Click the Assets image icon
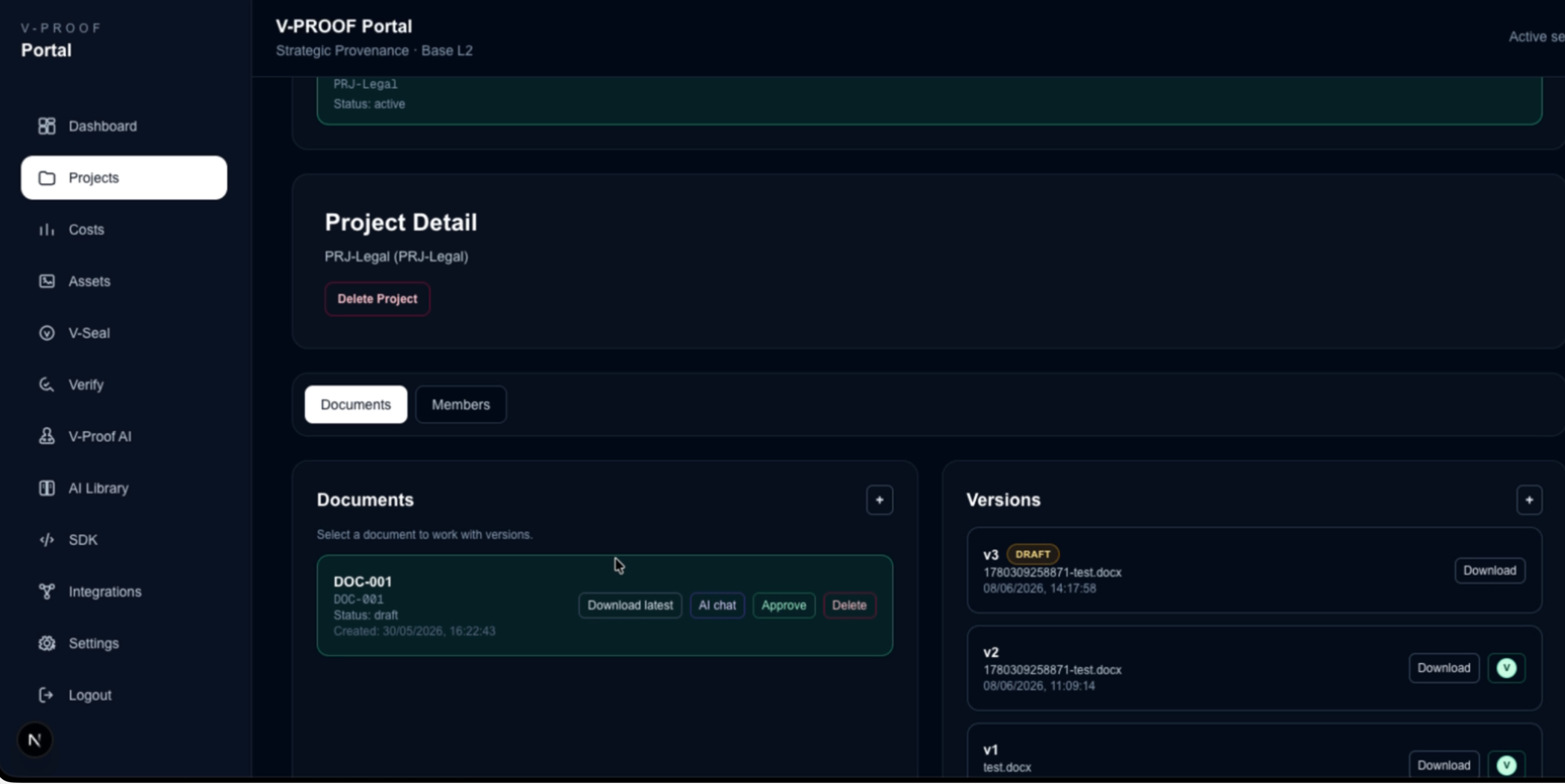The height and width of the screenshot is (784, 1565). [x=47, y=281]
